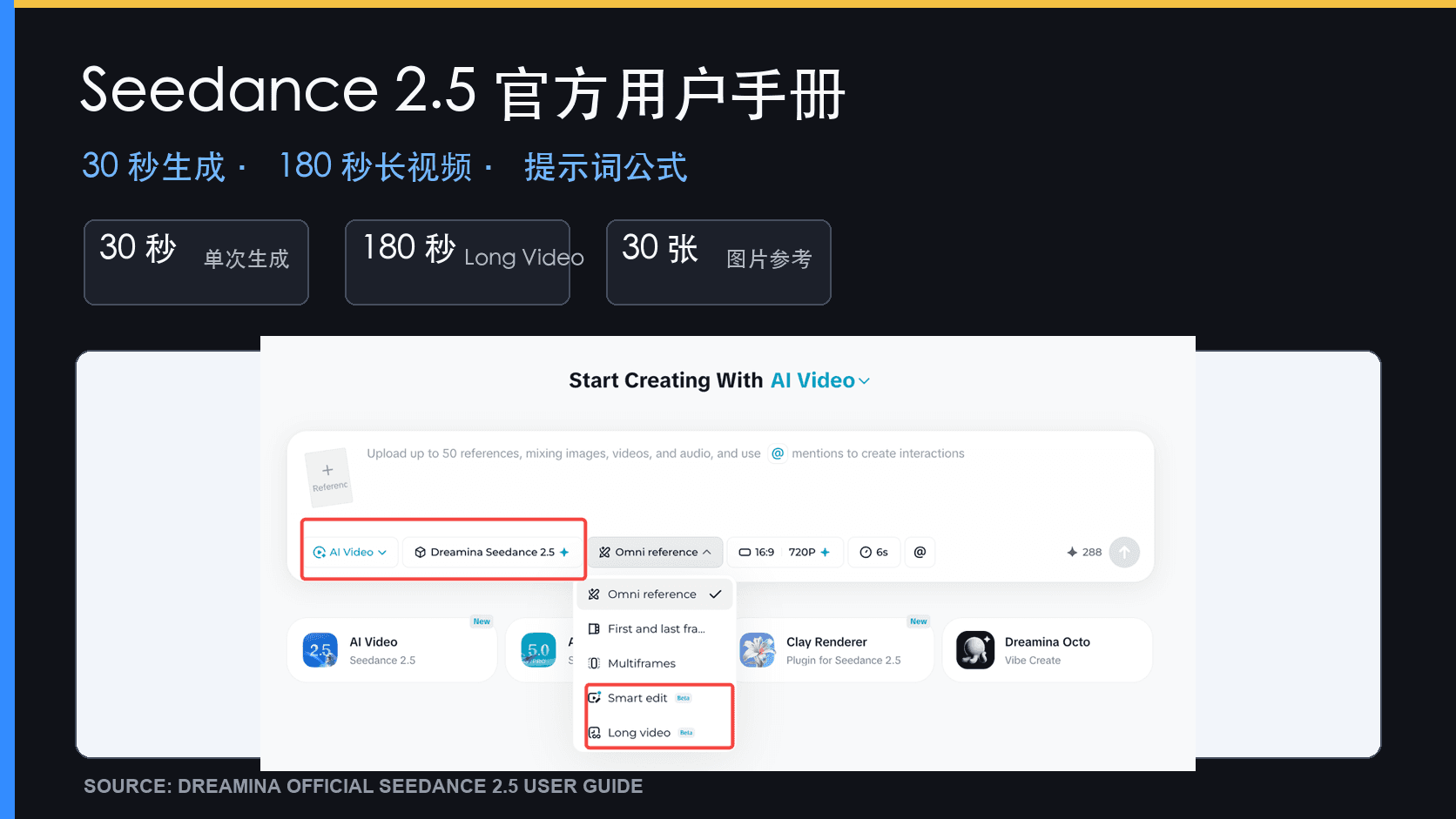The height and width of the screenshot is (819, 1456).
Task: Open the AI Video mode dropdown
Action: tap(350, 552)
